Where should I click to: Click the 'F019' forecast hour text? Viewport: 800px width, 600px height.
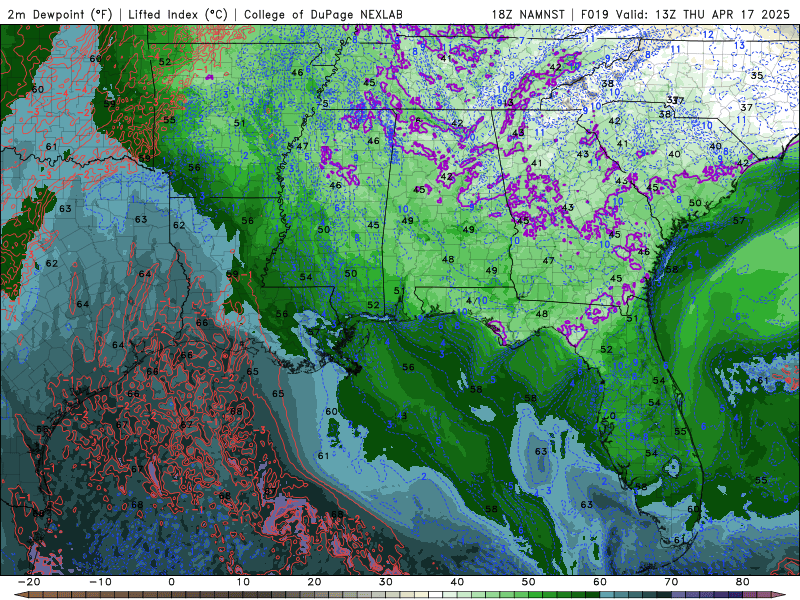point(595,15)
